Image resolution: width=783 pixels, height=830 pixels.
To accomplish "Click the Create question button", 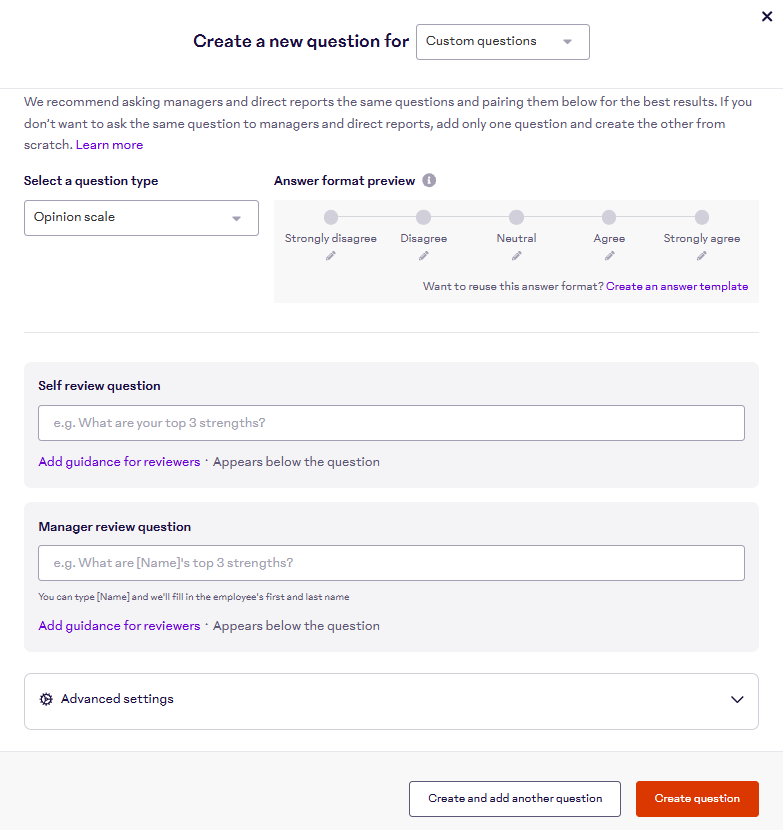I will (697, 799).
